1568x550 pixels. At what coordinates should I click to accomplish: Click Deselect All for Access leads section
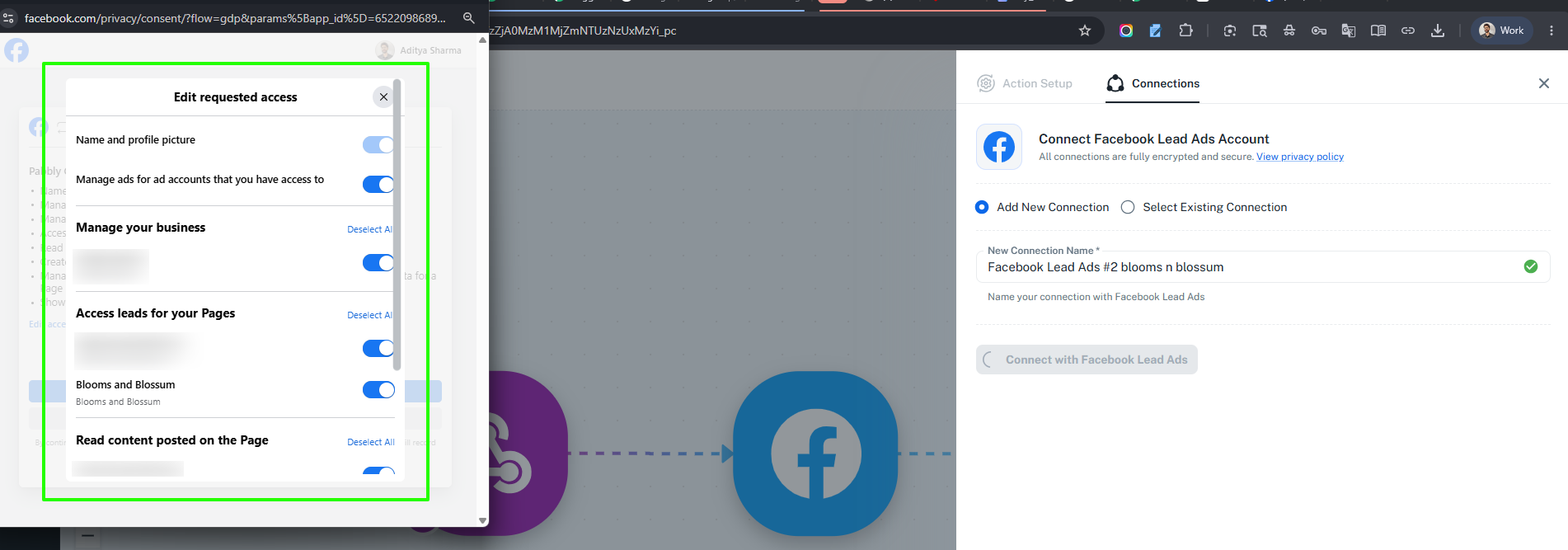click(369, 315)
